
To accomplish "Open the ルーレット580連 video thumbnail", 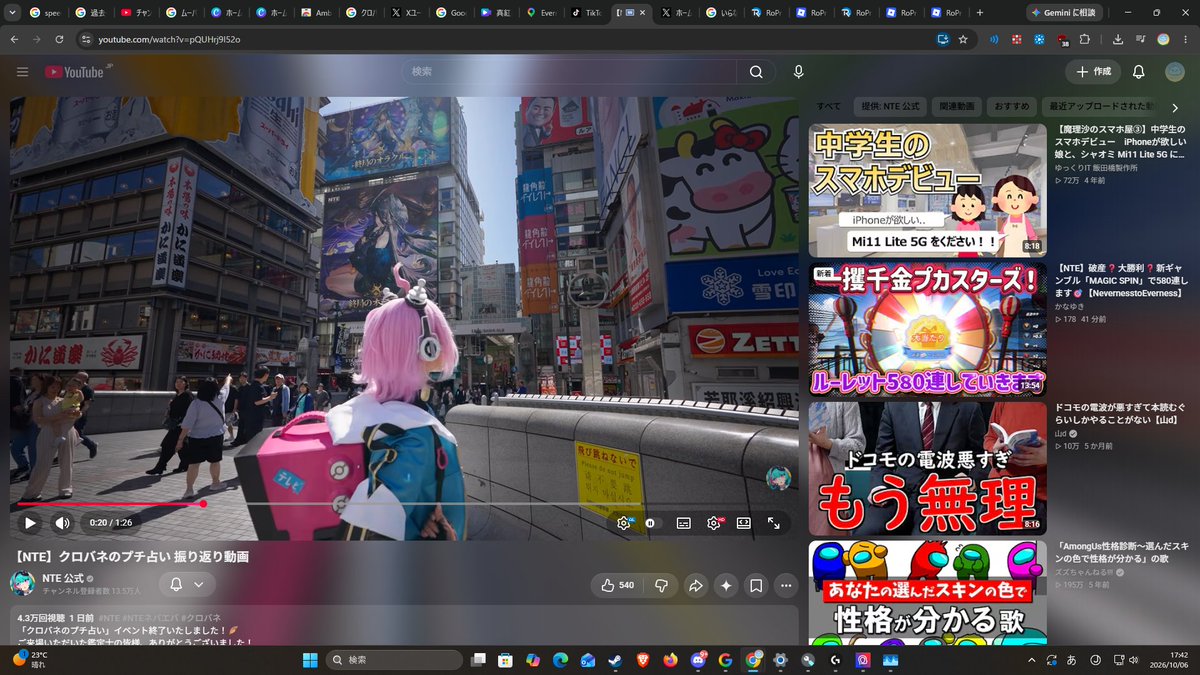I will pyautogui.click(x=927, y=330).
